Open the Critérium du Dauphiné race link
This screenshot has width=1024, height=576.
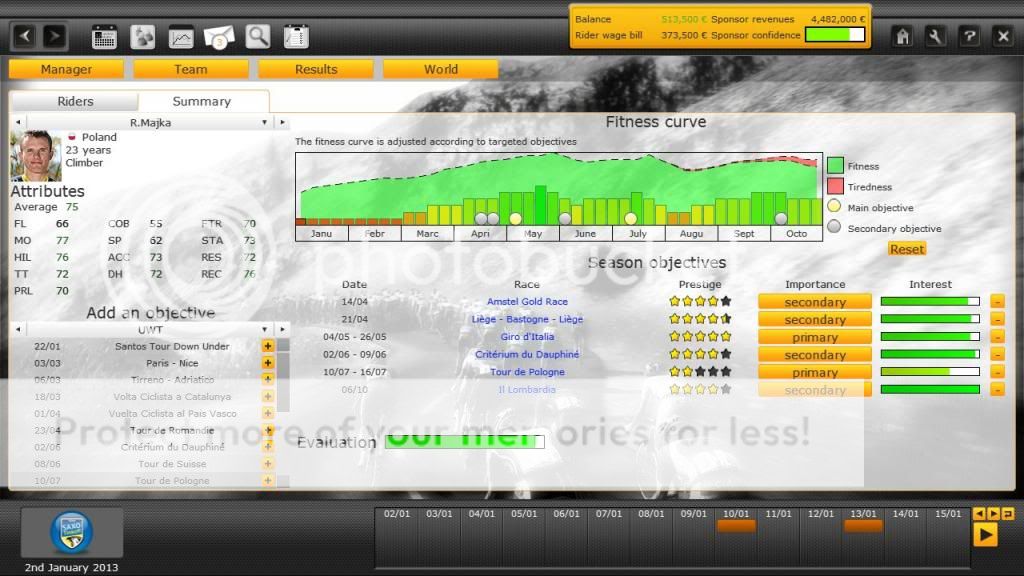527,354
